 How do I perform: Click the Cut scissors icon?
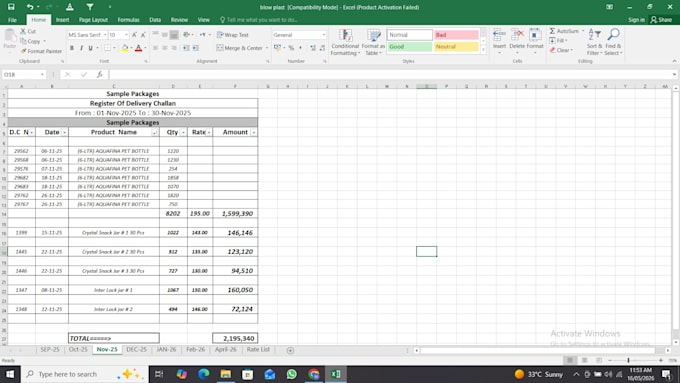coord(23,31)
